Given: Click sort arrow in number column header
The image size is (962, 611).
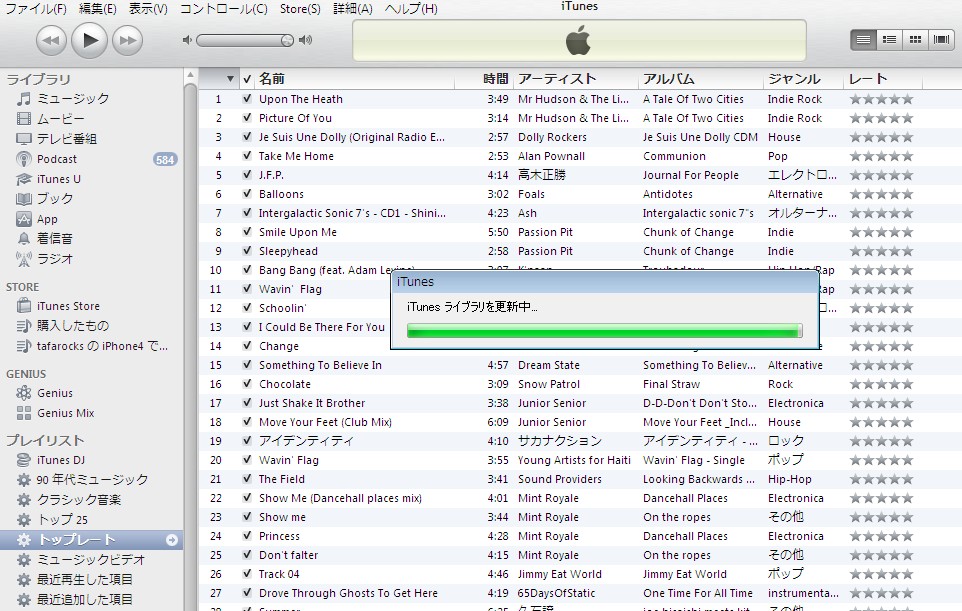Looking at the screenshot, I should pyautogui.click(x=230, y=79).
